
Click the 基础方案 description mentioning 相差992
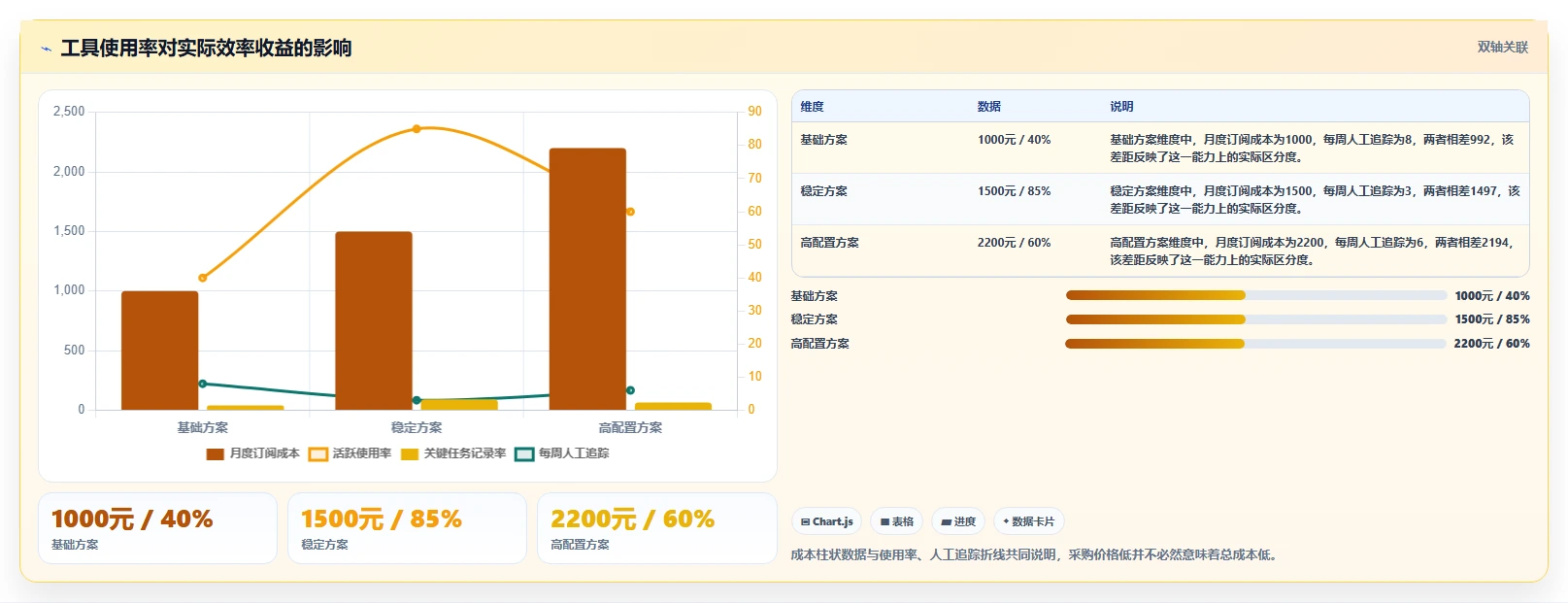click(x=1312, y=148)
